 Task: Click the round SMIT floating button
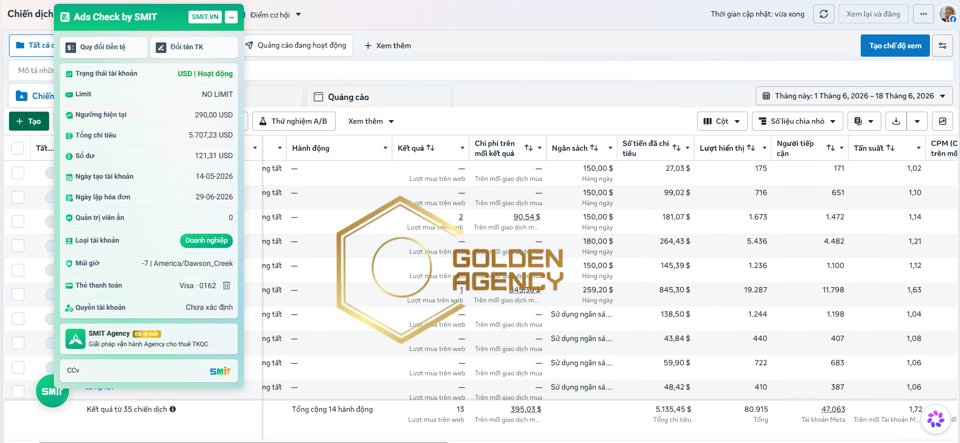point(53,390)
